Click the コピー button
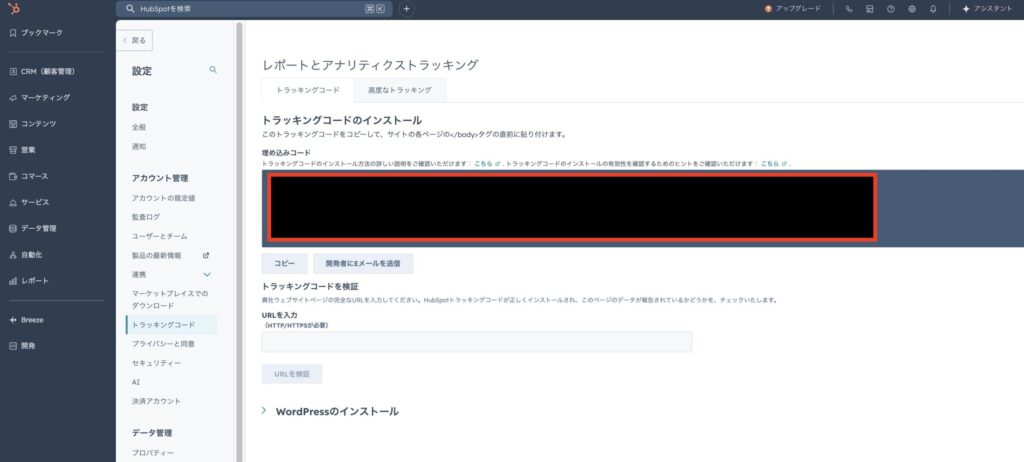This screenshot has height=462, width=1024. tap(284, 264)
